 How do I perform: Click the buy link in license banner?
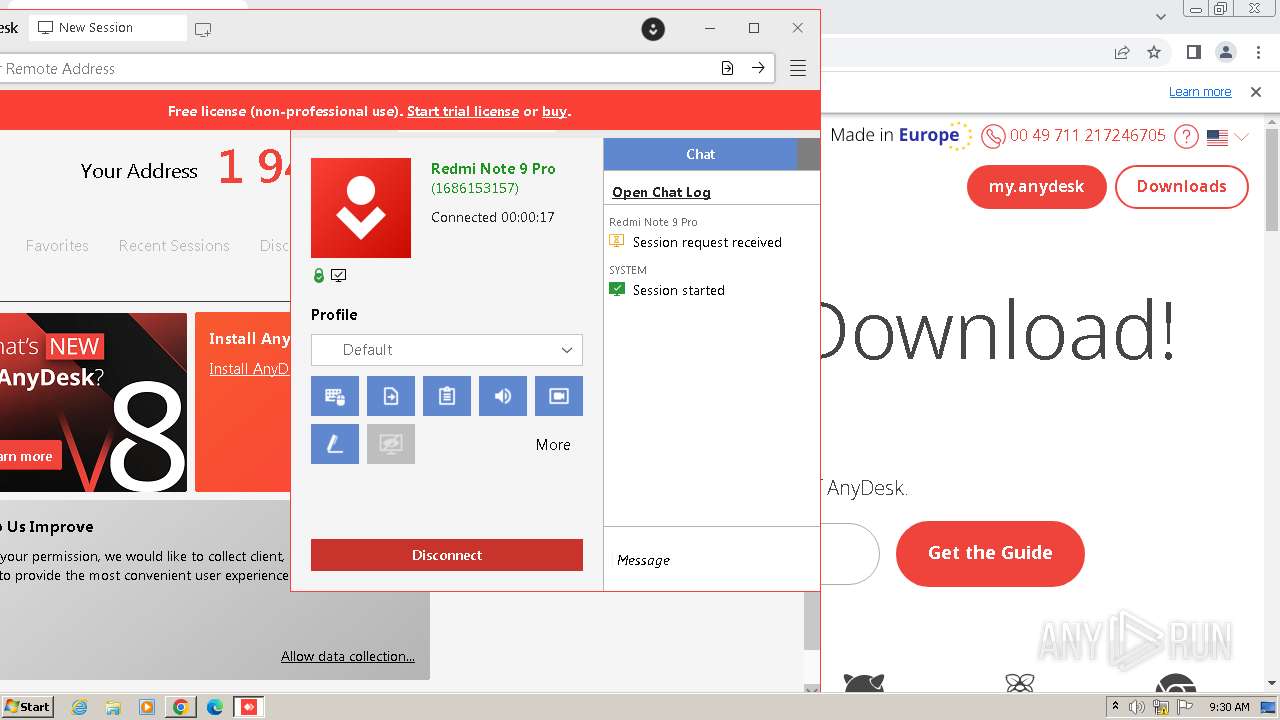554,111
